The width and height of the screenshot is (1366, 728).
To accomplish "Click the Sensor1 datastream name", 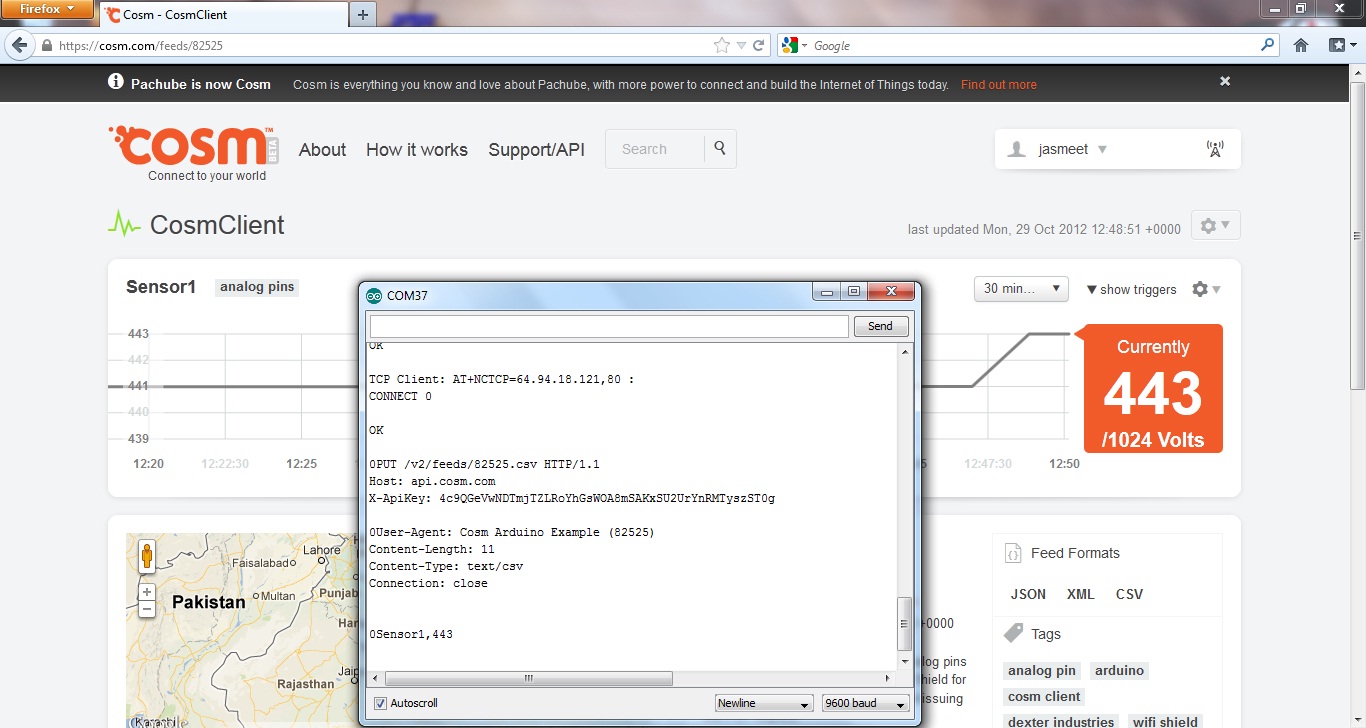I will [161, 287].
